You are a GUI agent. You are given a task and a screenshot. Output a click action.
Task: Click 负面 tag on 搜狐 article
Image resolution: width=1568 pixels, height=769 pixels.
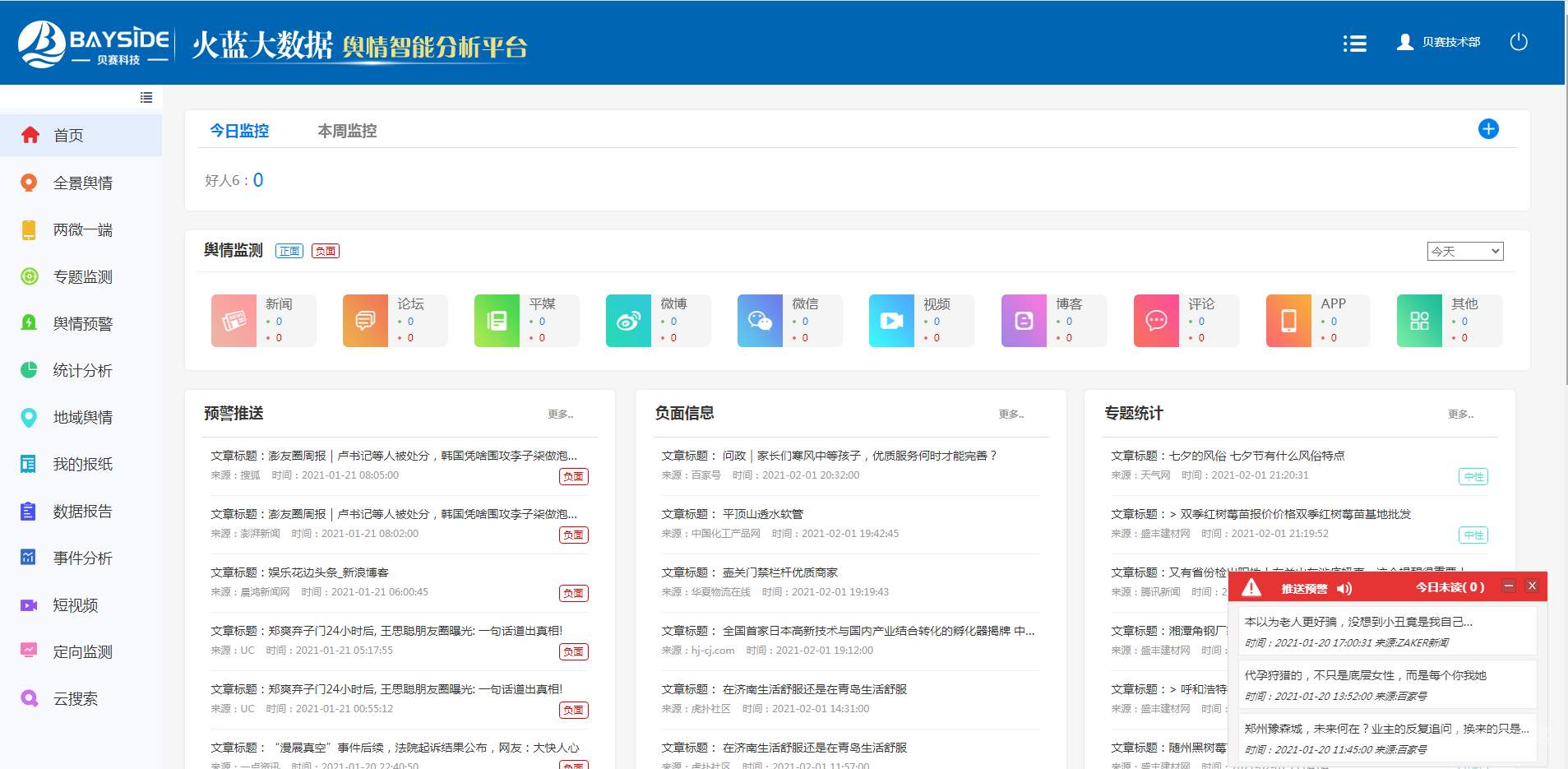click(574, 476)
